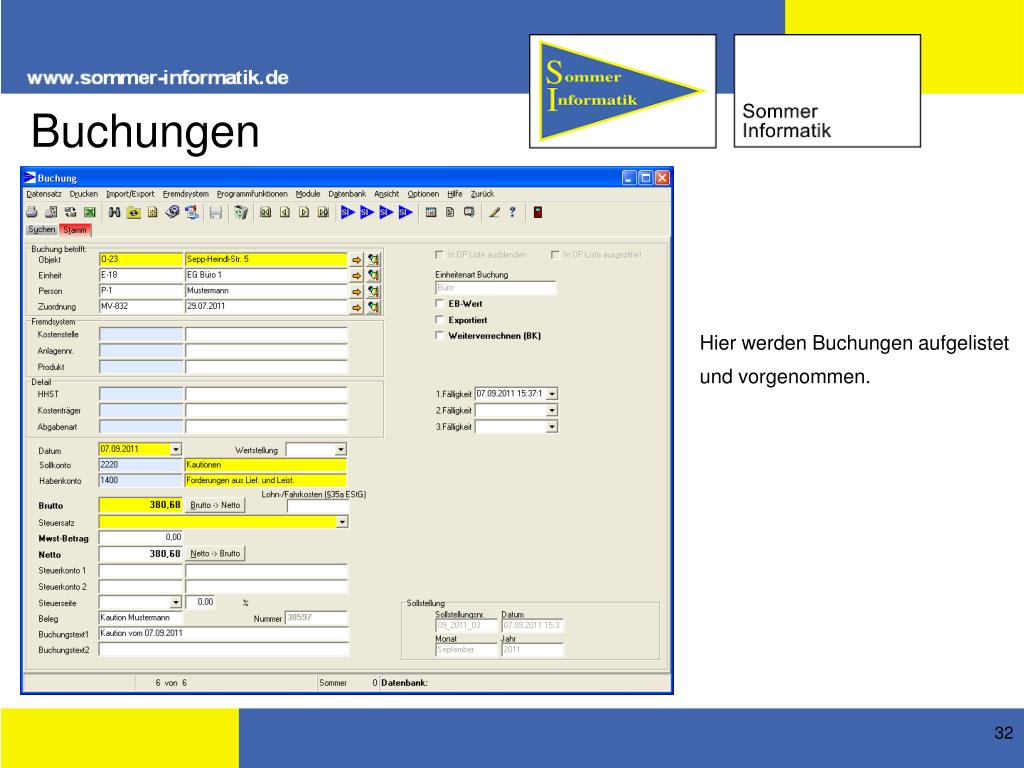The height and width of the screenshot is (768, 1024).
Task: Open the Wertstellung dropdown
Action: click(341, 450)
